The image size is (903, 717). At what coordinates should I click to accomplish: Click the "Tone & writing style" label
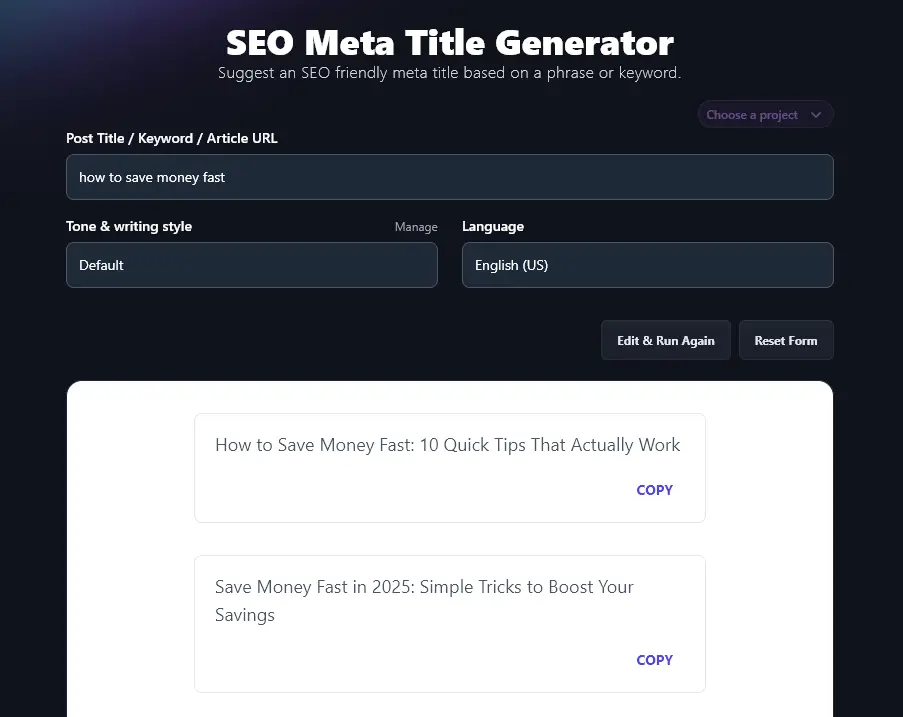pos(129,227)
